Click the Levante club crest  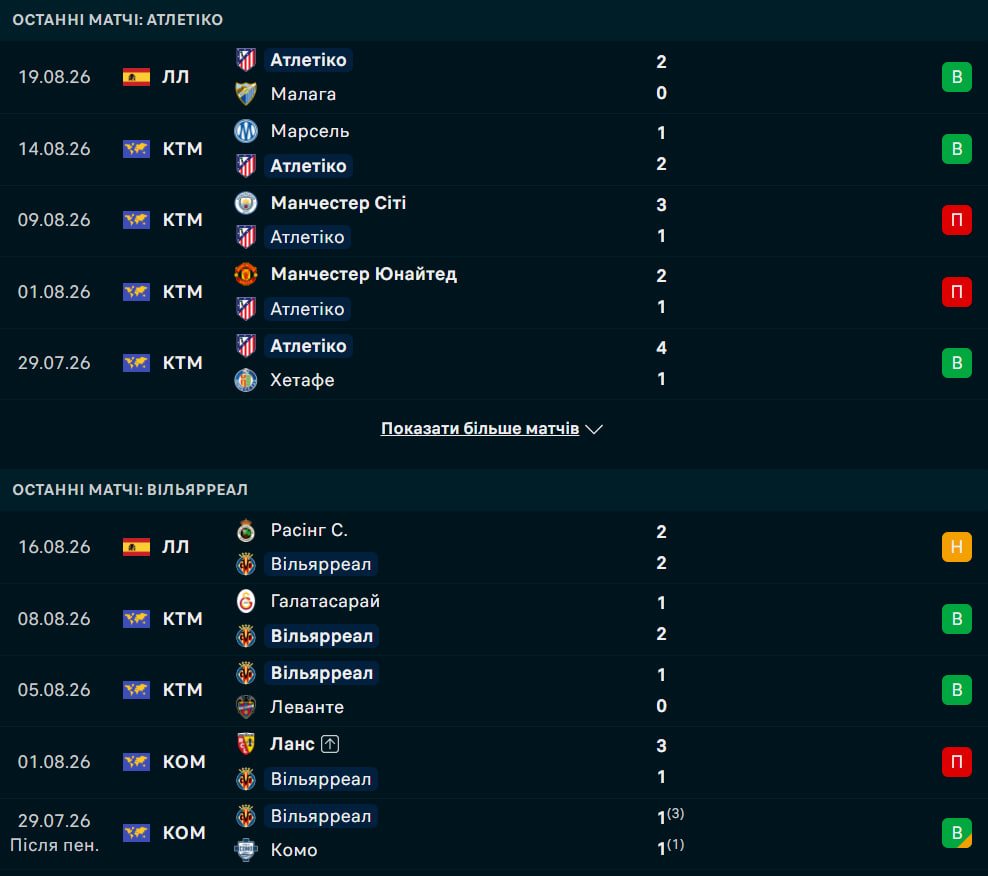(x=246, y=707)
